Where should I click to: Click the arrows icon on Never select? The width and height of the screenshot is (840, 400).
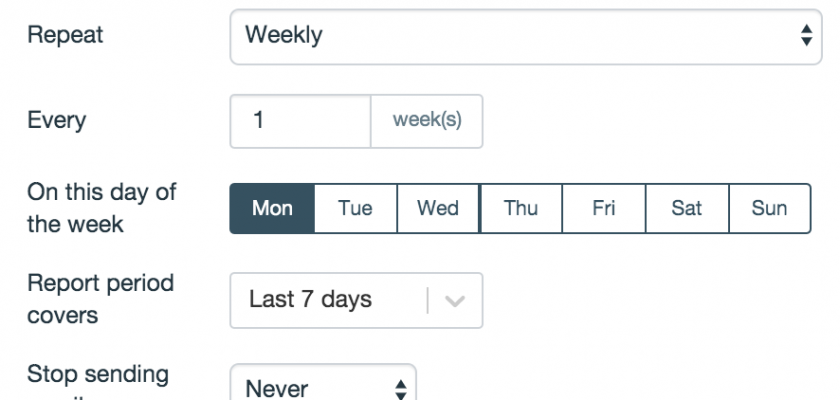pyautogui.click(x=400, y=387)
